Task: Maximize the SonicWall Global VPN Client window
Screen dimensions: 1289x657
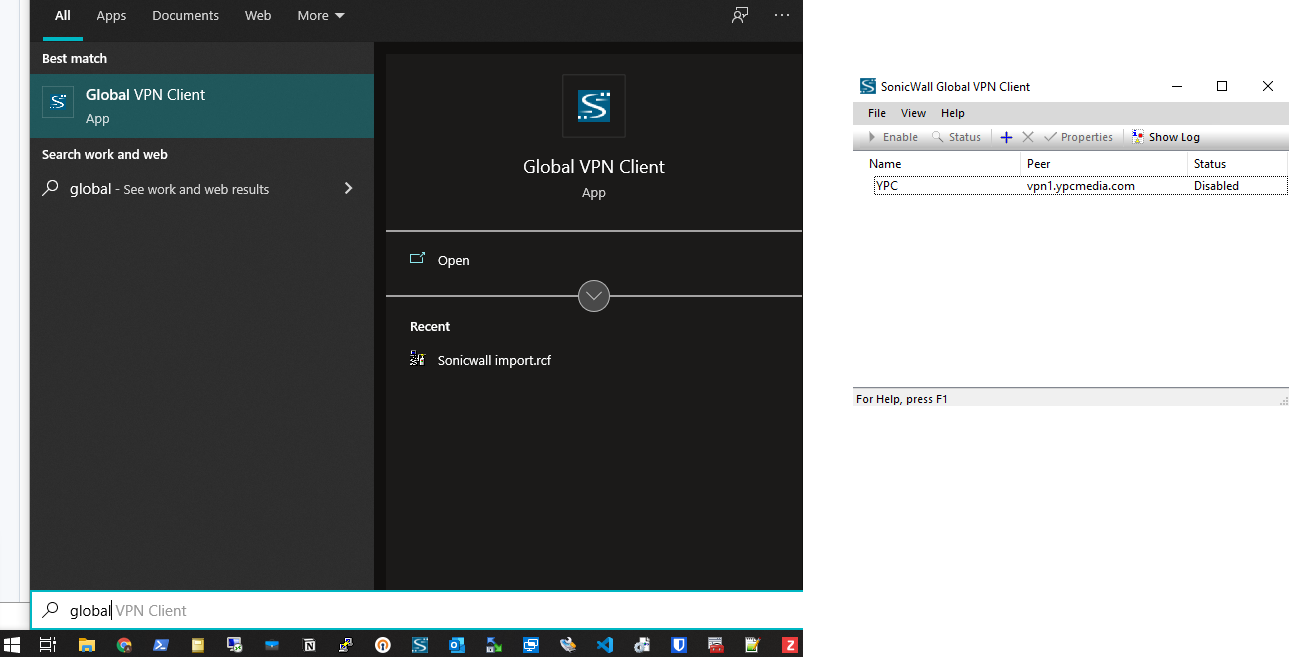Action: point(1221,86)
